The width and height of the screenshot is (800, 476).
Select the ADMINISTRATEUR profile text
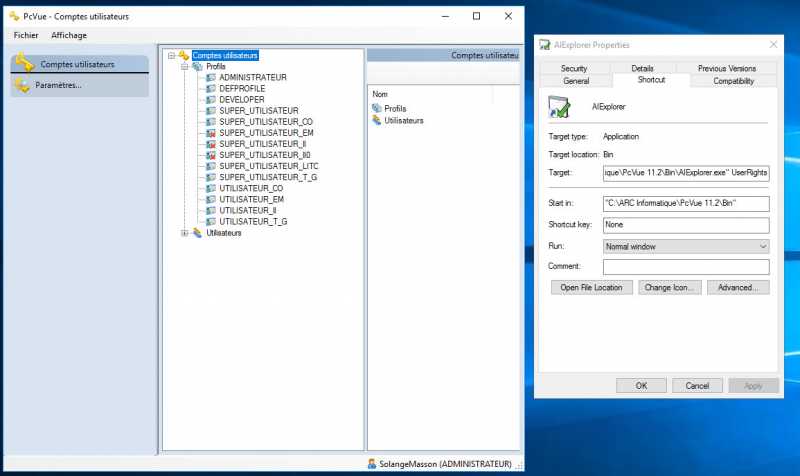pyautogui.click(x=253, y=78)
